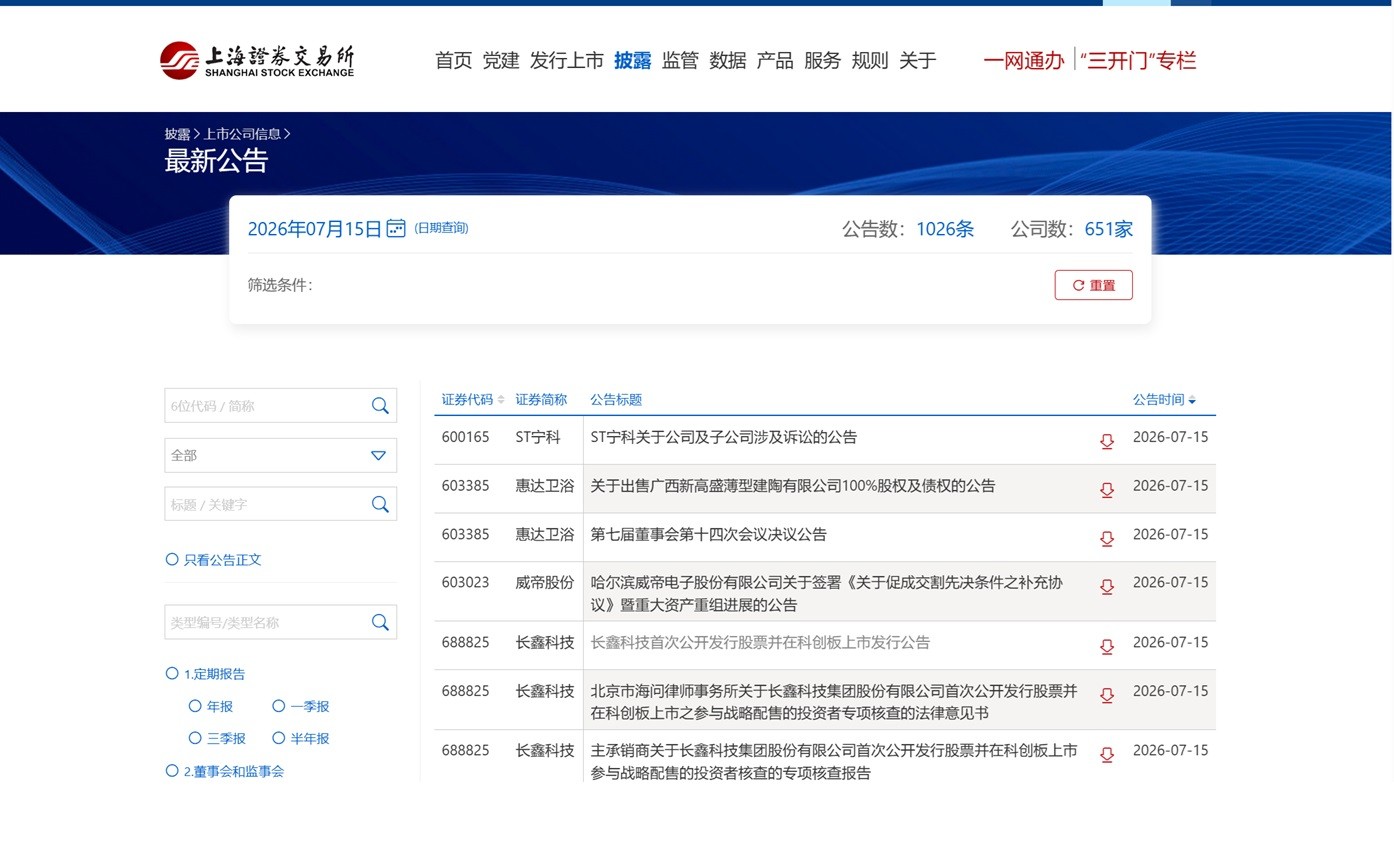
Task: Open 监管 navigation menu
Action: [x=680, y=60]
